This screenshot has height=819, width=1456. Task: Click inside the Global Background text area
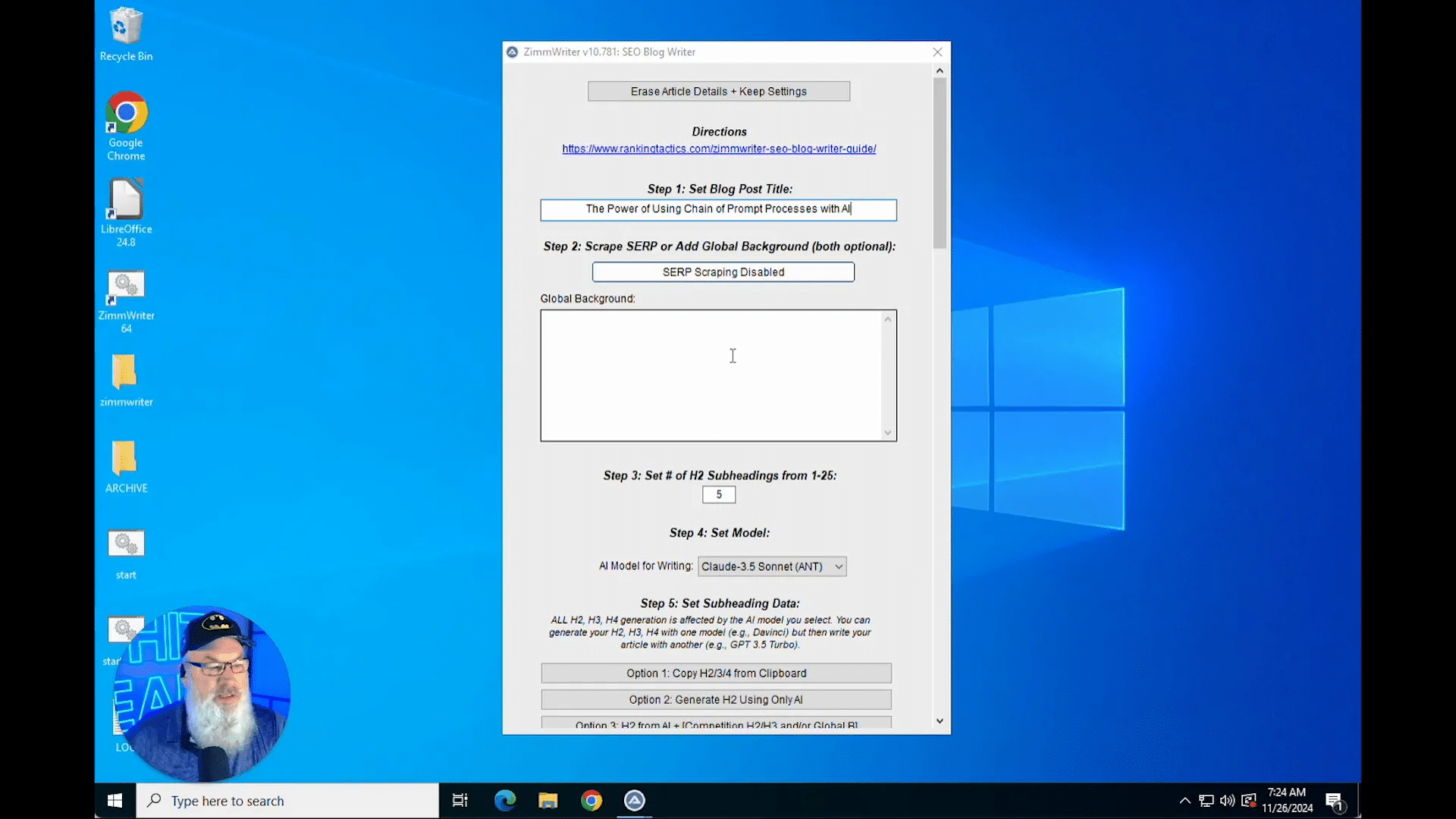point(711,375)
